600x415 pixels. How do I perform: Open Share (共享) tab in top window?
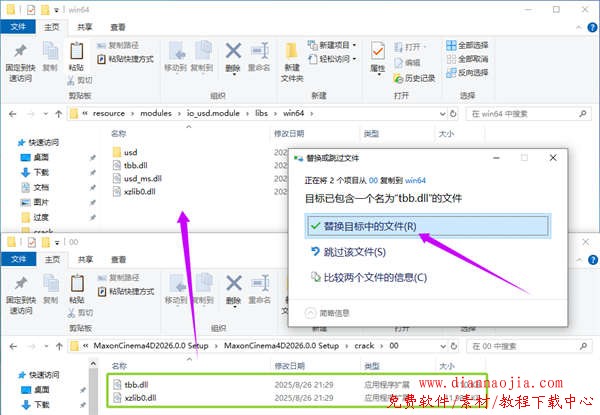click(84, 27)
